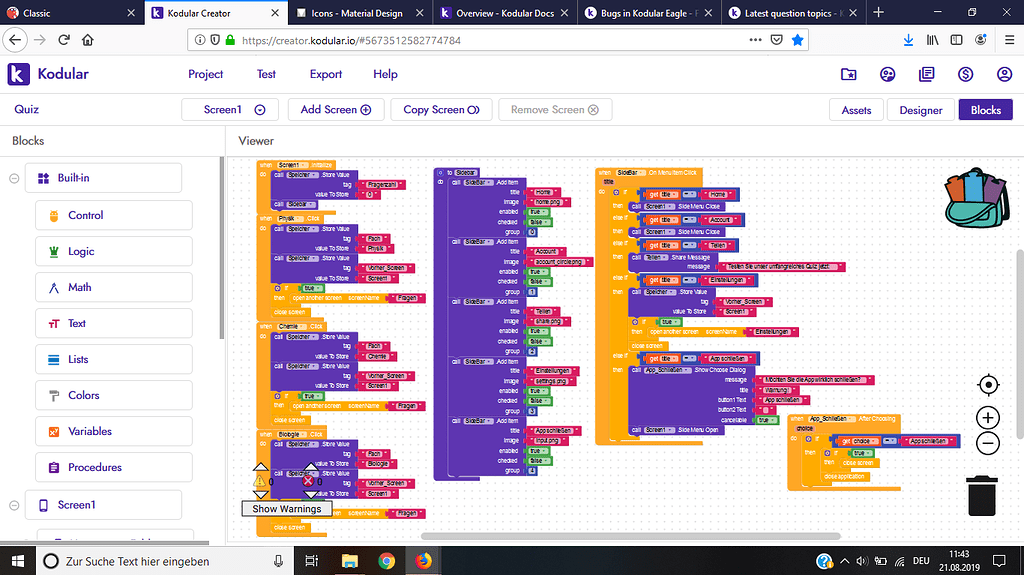Open the Export menu
Screen dimensions: 1024x575
[326, 74]
